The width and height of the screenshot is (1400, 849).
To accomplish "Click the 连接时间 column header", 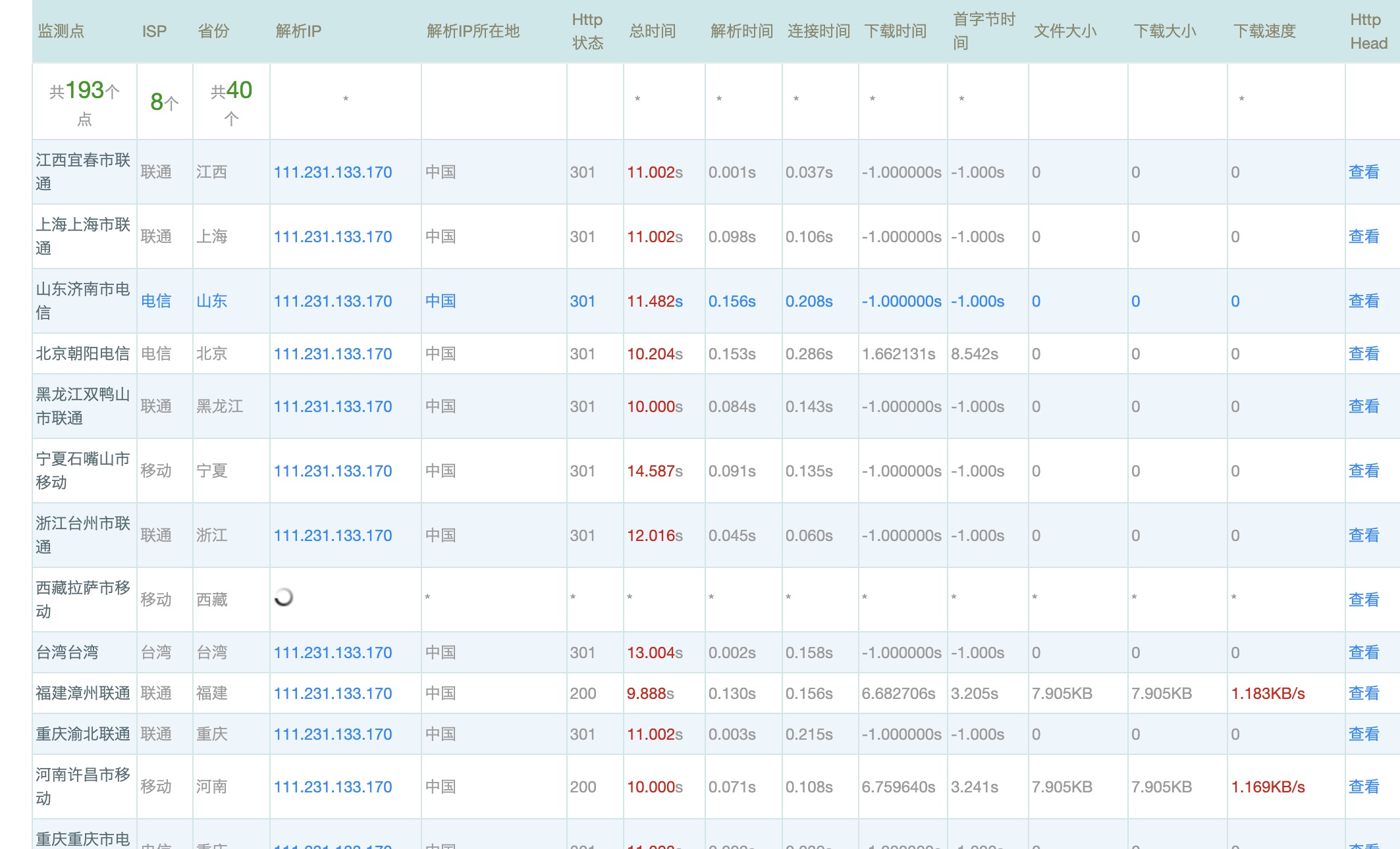I will 819,31.
